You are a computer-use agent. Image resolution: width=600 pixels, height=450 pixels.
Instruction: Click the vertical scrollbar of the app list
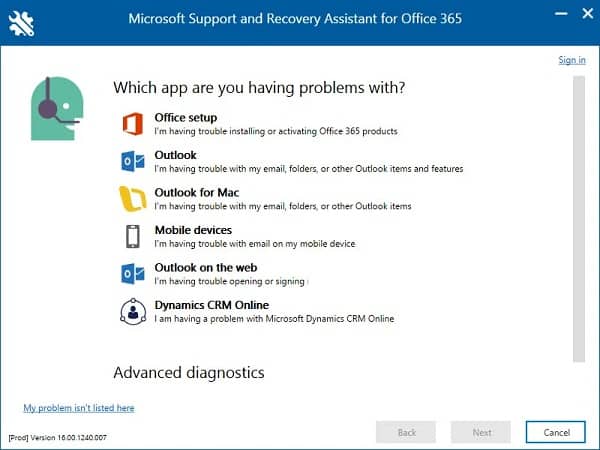(x=579, y=219)
